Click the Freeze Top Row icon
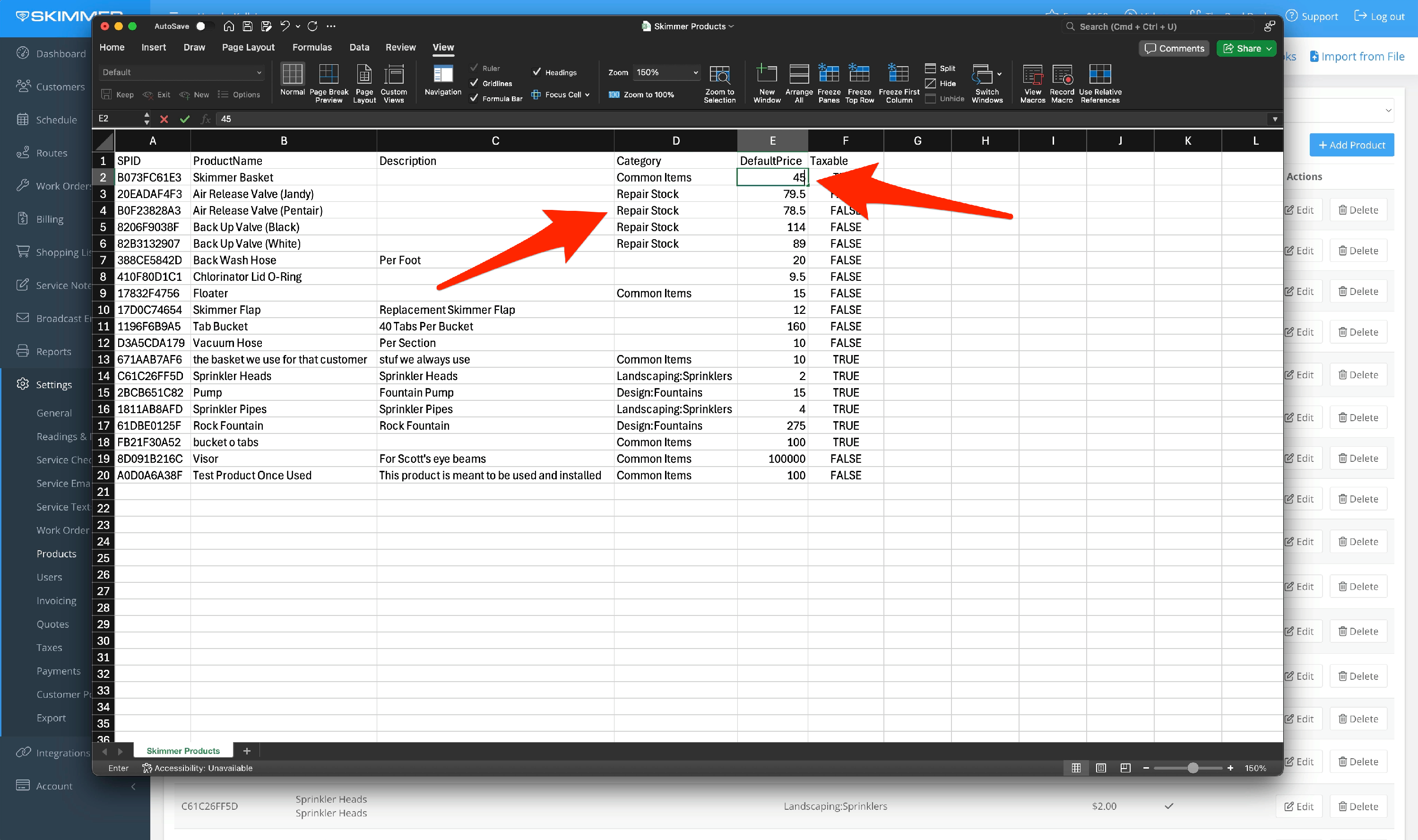The width and height of the screenshot is (1418, 840). 859,74
